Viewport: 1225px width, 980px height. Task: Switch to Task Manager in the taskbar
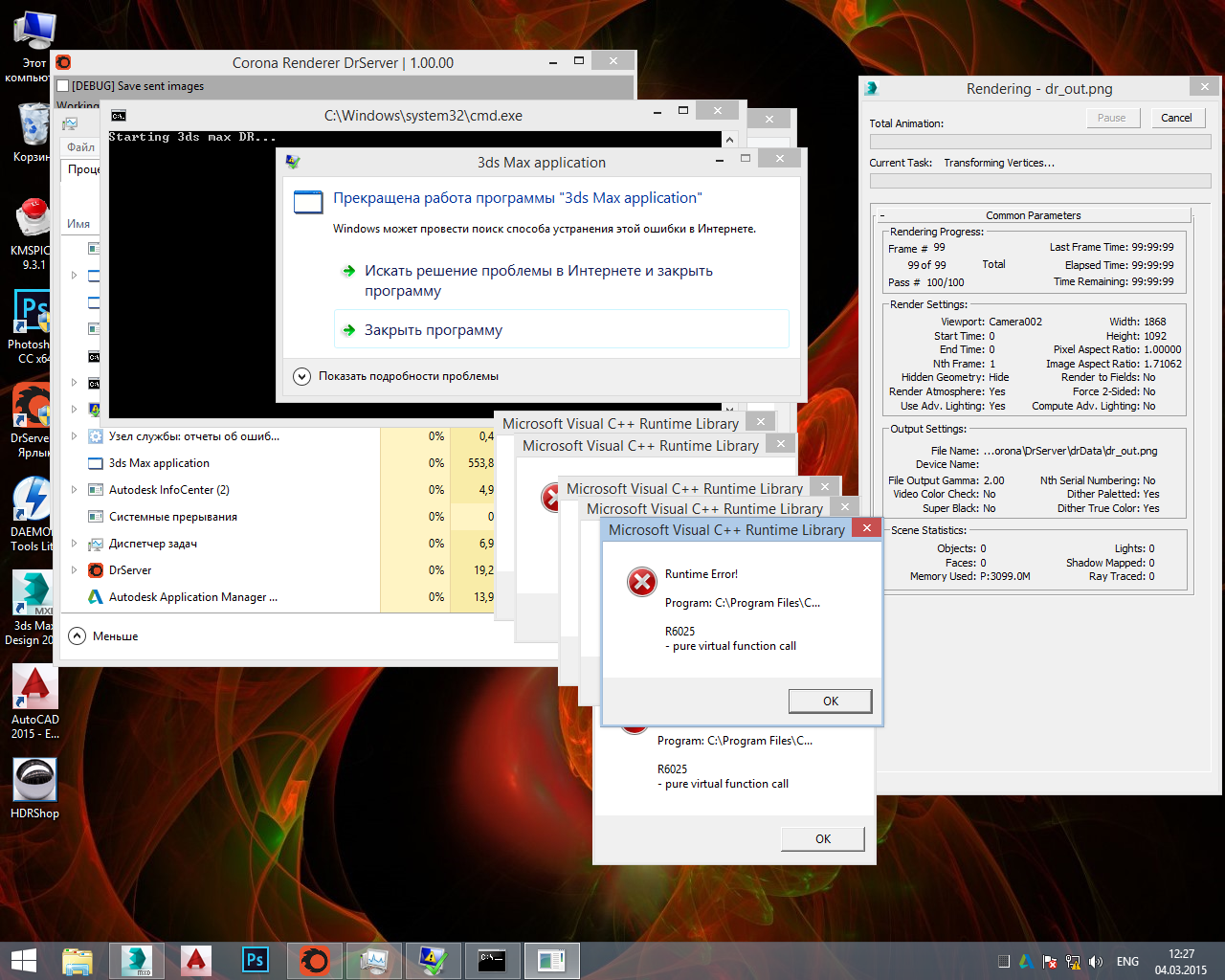(x=373, y=961)
